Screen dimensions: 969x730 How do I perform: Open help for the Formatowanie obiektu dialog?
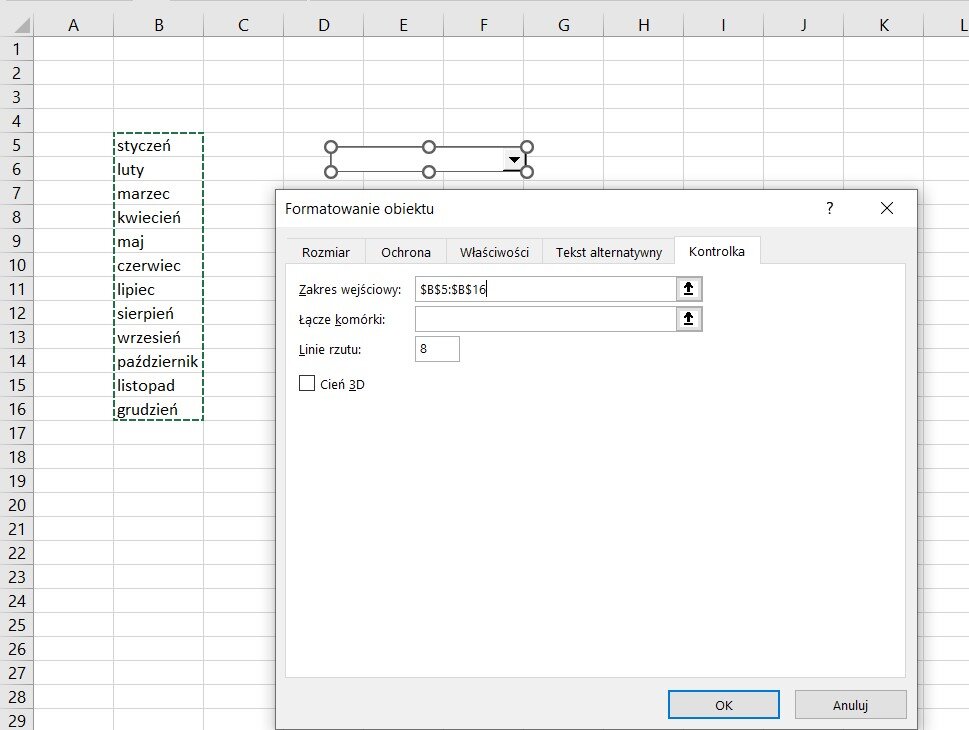point(829,208)
